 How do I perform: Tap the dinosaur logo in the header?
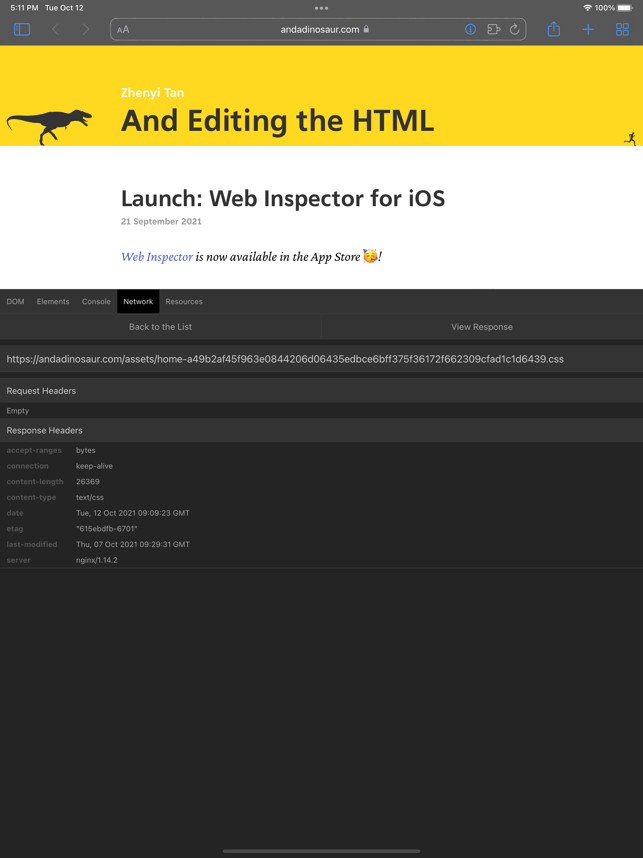pyautogui.click(x=49, y=126)
